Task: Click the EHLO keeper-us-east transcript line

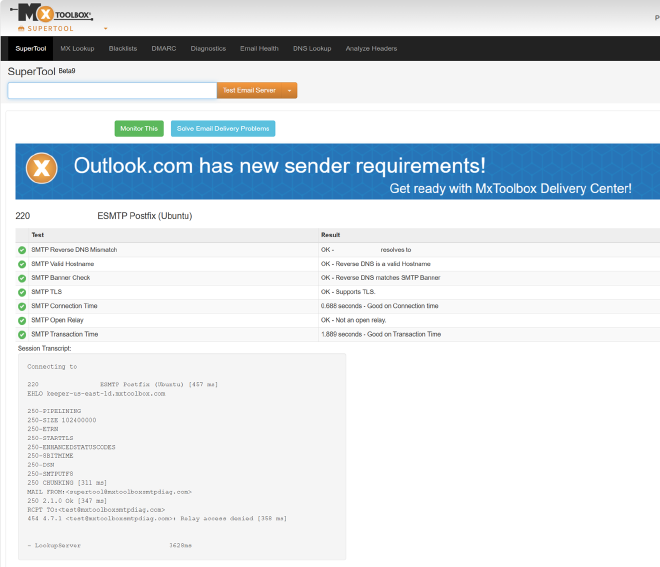Action: tap(96, 394)
